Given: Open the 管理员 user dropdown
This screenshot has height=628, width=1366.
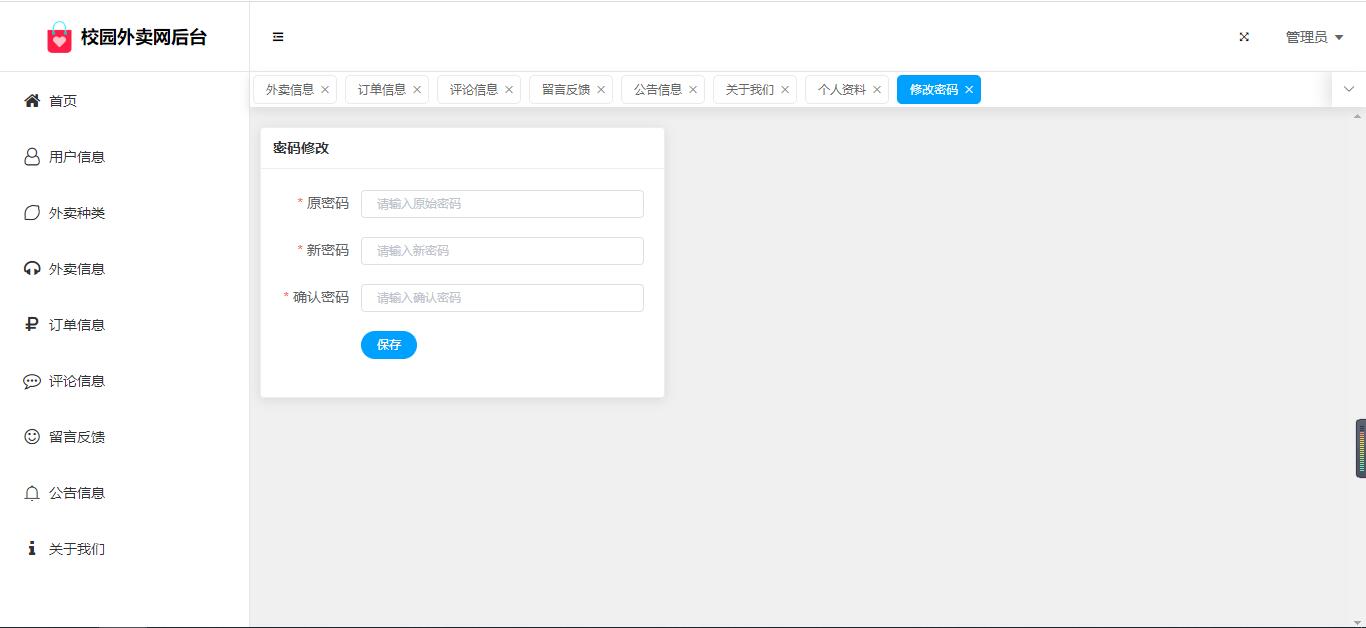Looking at the screenshot, I should coord(1314,37).
